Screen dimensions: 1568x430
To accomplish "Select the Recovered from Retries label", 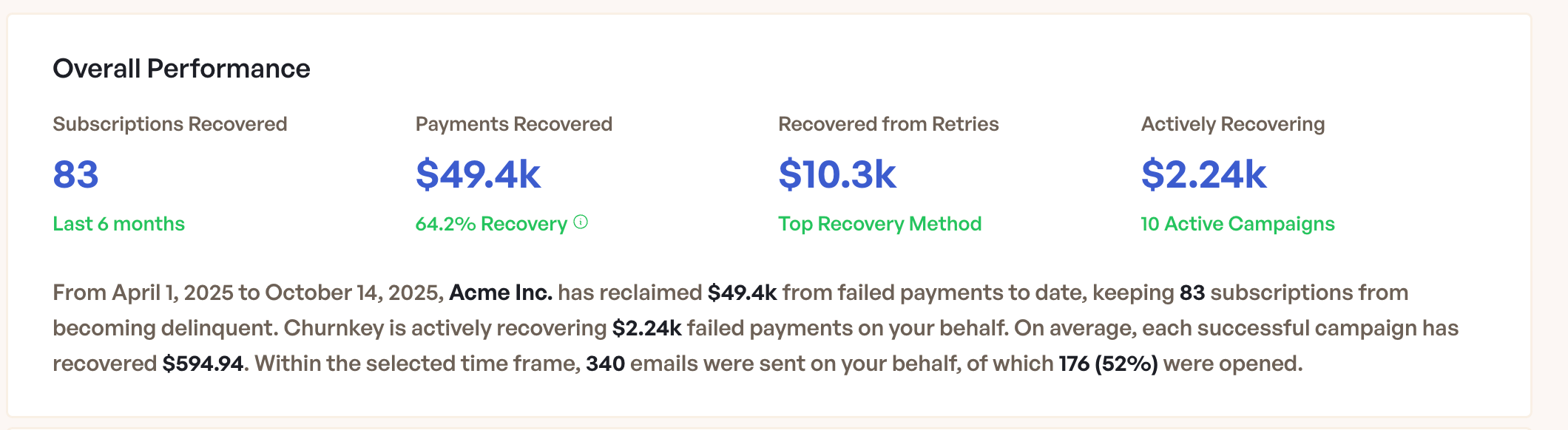I will coord(888,124).
